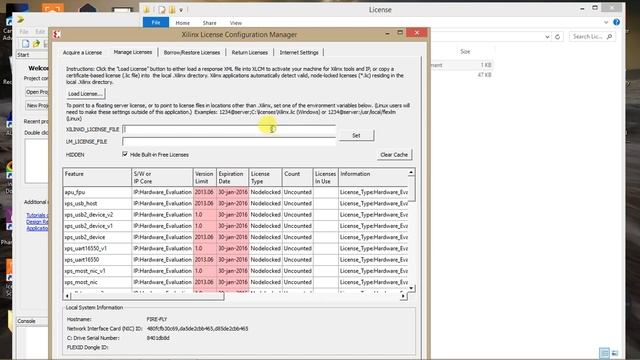Click the properties icon in License Explorer quick access toolbar
This screenshot has height=360, width=640.
pyautogui.click(x=162, y=9)
